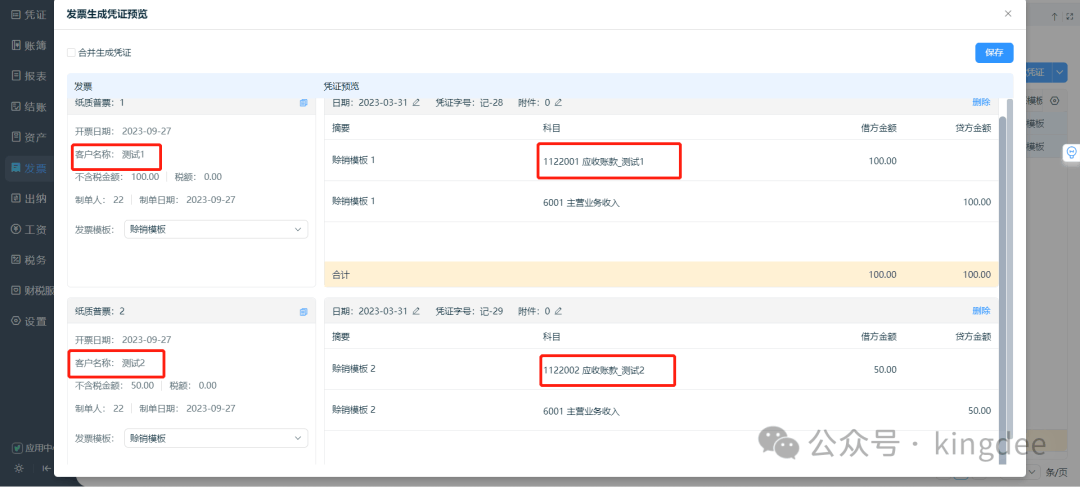
Task: Click the invoice detail icon for 纸质普票 1
Action: (x=303, y=102)
